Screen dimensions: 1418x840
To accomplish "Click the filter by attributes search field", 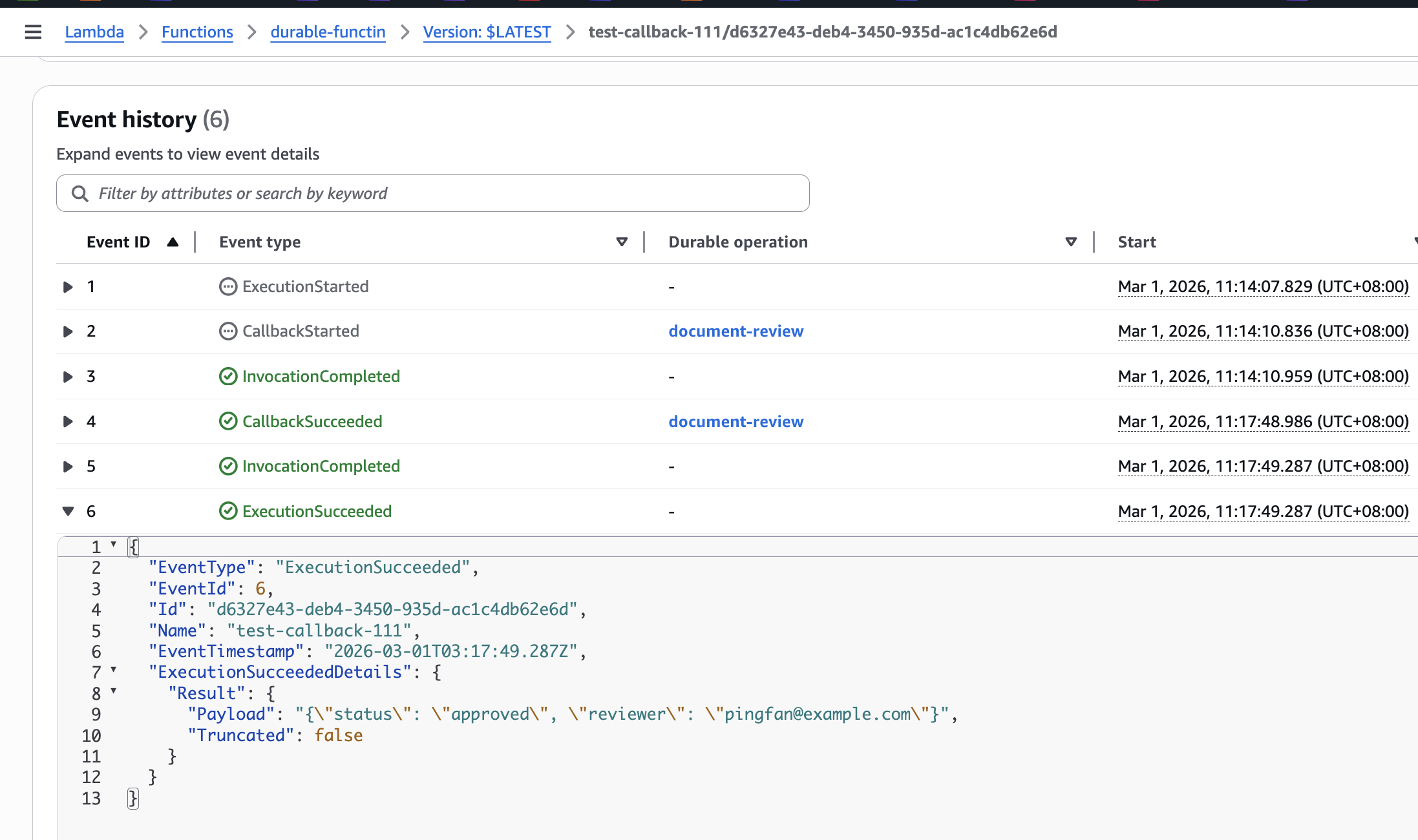I will [x=446, y=193].
